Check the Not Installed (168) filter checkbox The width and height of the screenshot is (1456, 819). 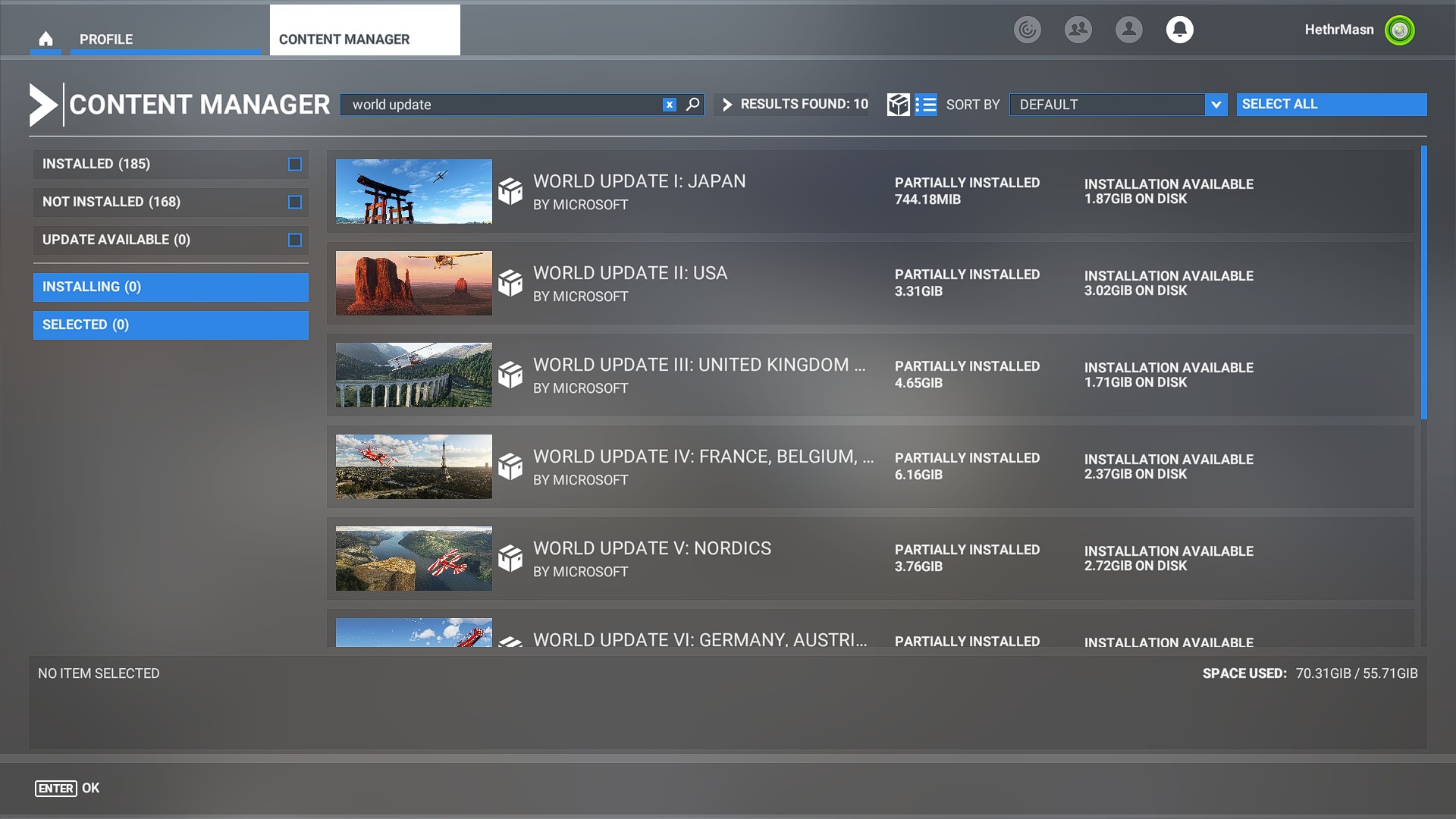295,202
